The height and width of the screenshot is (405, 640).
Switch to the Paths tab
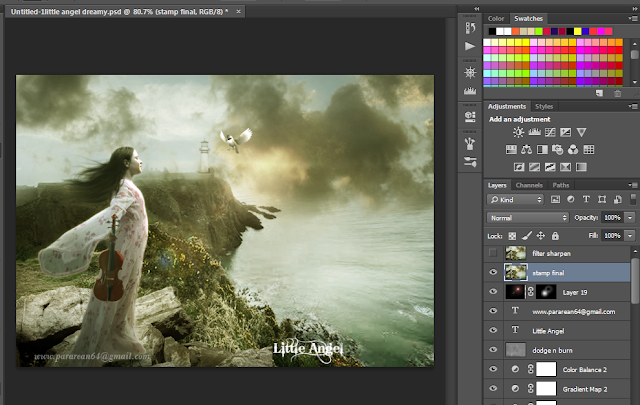tap(561, 185)
